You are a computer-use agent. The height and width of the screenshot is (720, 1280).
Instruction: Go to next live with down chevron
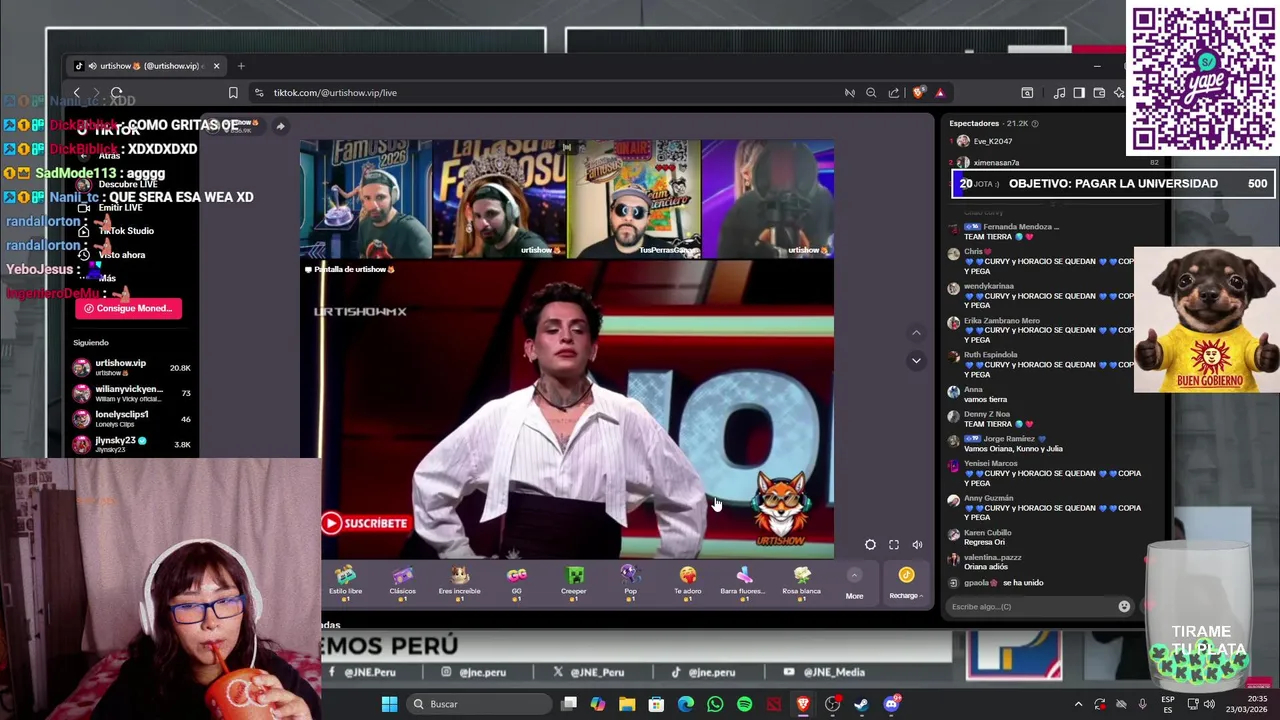click(916, 360)
